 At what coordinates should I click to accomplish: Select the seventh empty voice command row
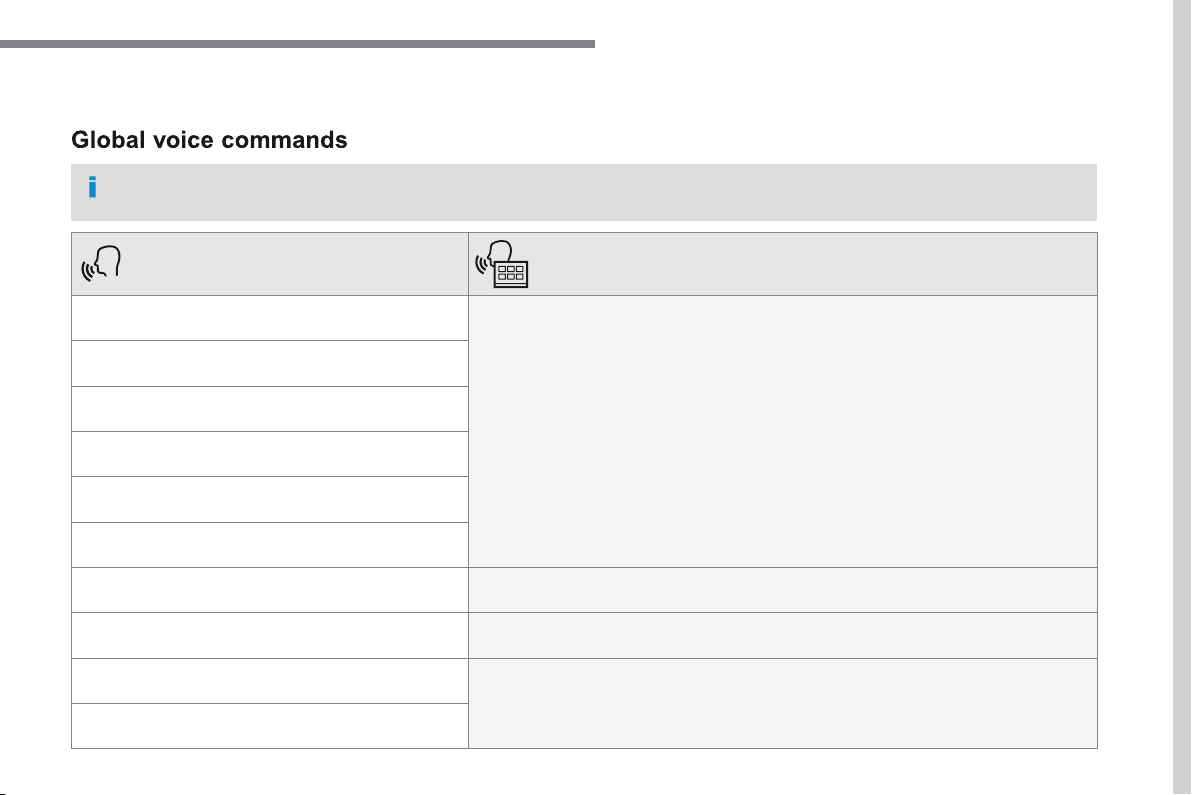270,590
